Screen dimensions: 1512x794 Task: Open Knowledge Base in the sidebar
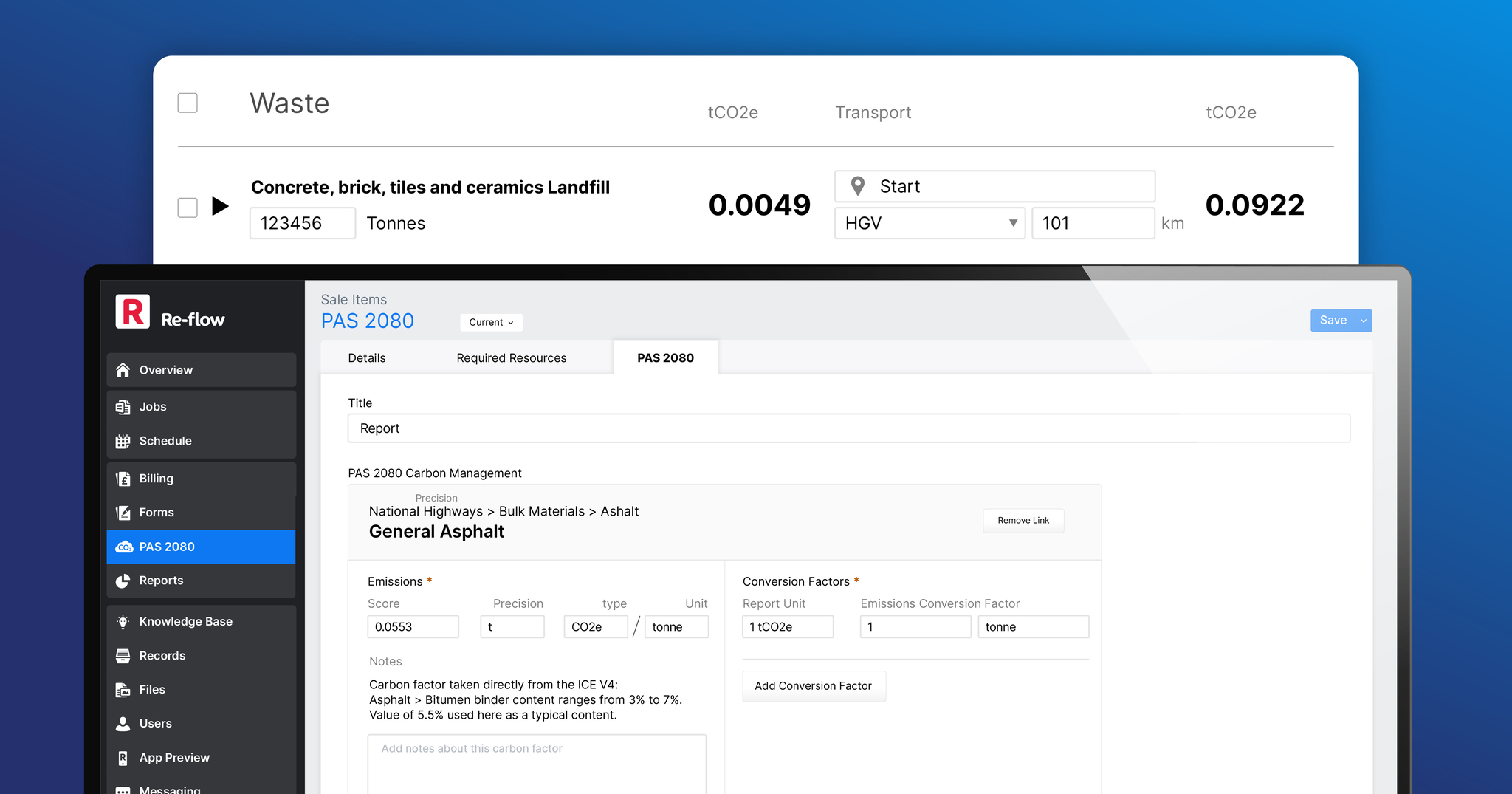tap(202, 622)
